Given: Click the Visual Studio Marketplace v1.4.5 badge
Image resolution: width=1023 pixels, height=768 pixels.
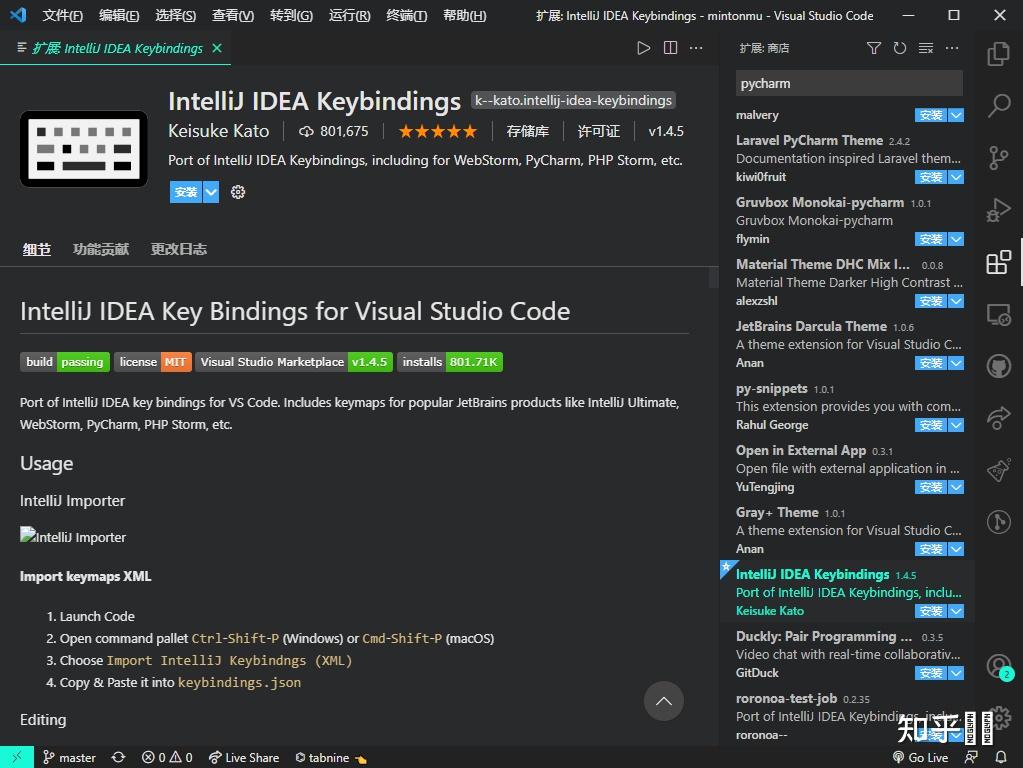Looking at the screenshot, I should pos(294,361).
